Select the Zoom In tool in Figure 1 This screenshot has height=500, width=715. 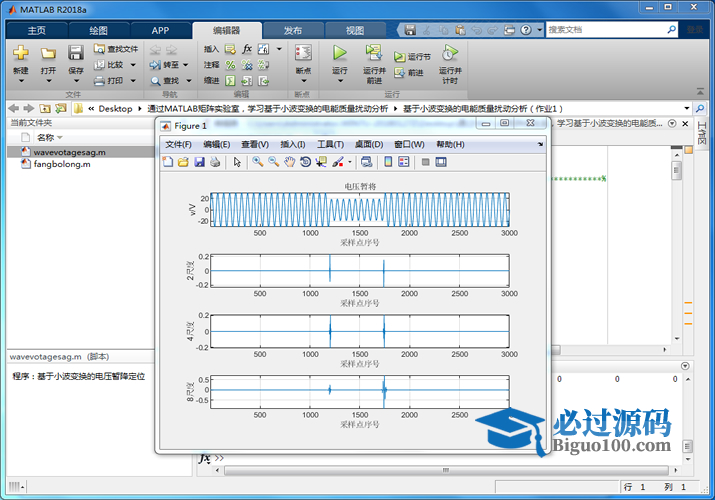pos(258,162)
